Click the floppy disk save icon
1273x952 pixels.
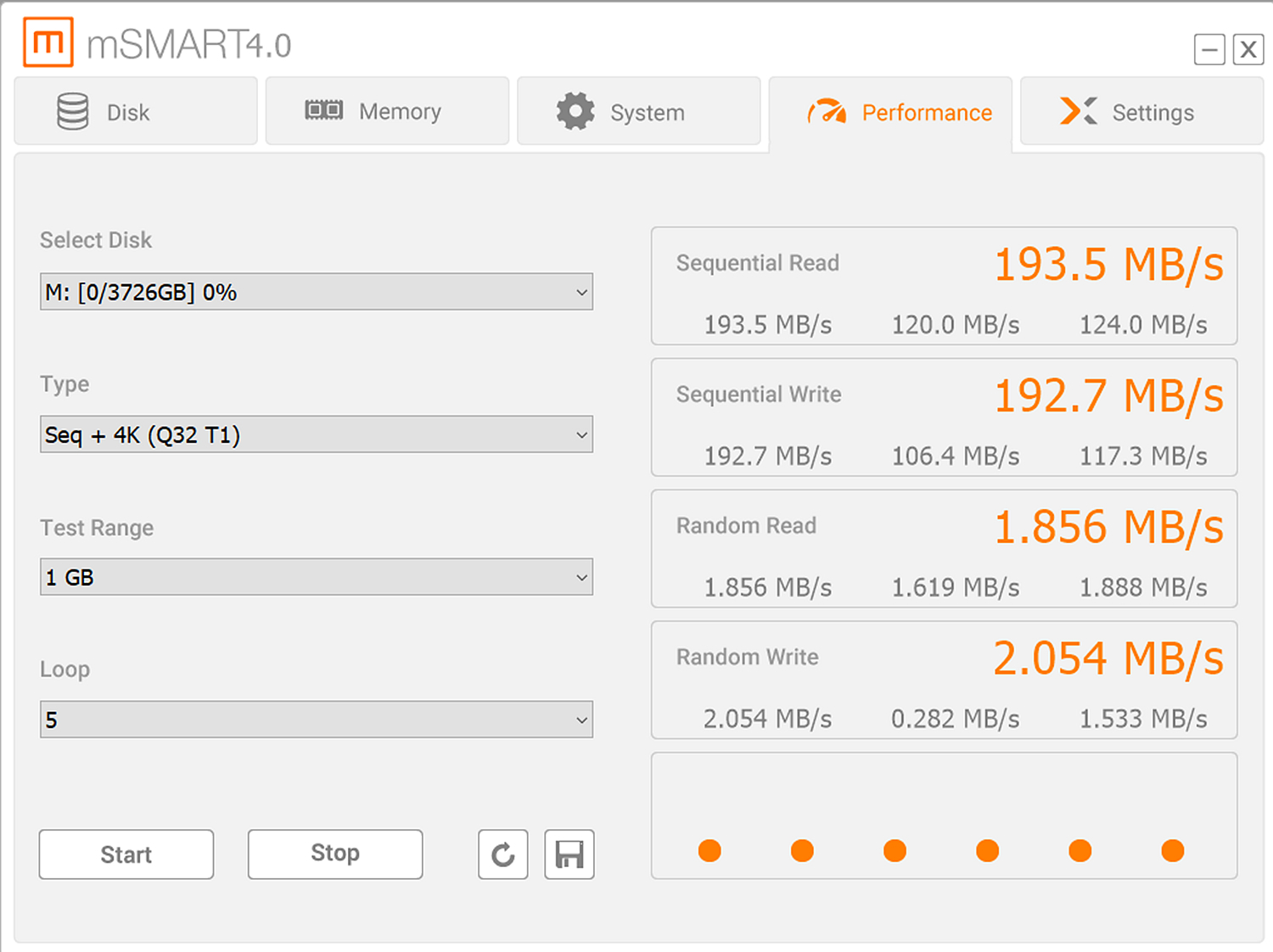coord(569,854)
